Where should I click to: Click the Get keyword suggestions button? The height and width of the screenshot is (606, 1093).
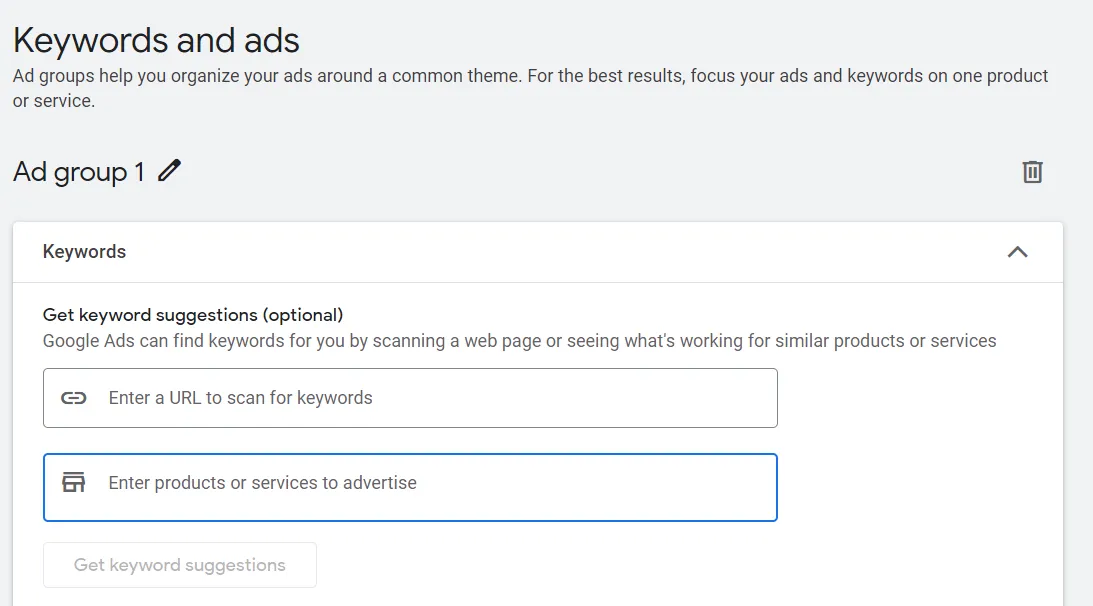pos(180,565)
